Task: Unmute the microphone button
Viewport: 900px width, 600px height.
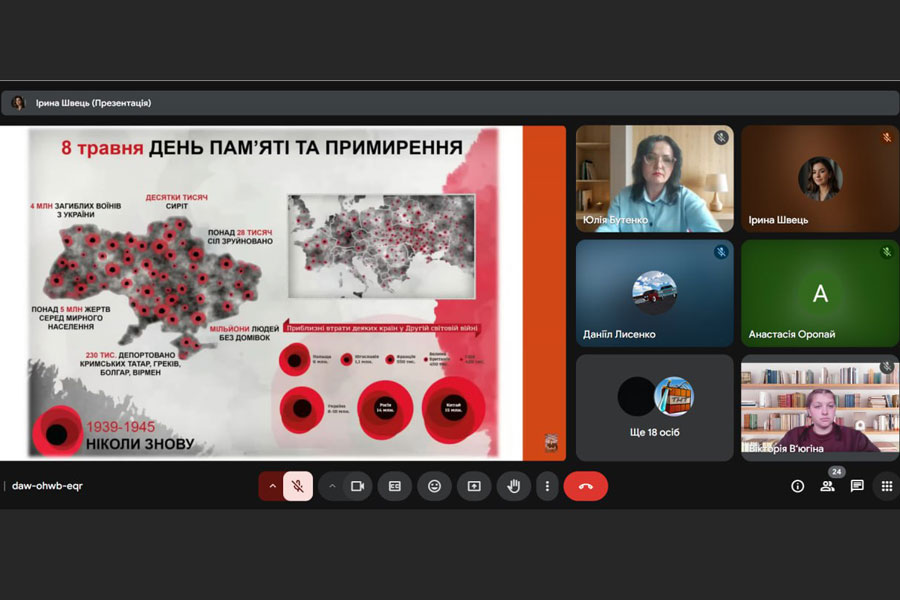Action: [x=298, y=486]
